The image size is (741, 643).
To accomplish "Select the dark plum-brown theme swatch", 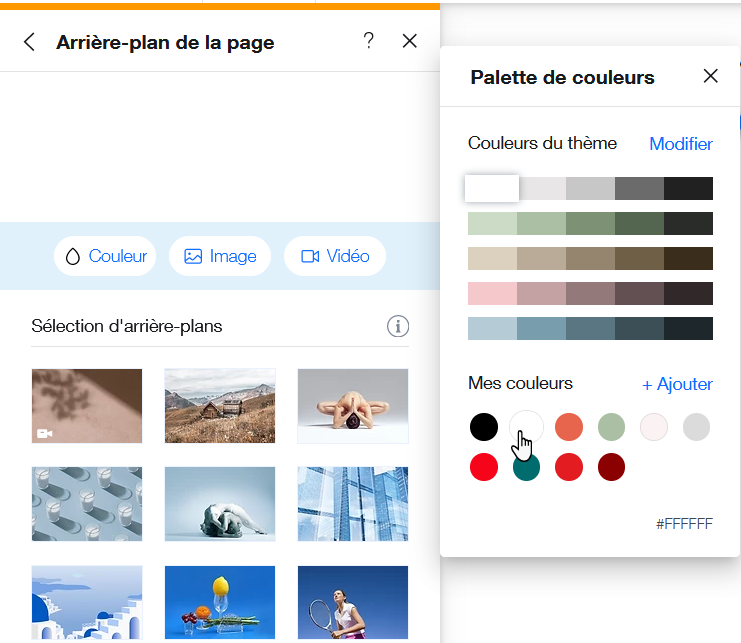I will pyautogui.click(x=639, y=293).
